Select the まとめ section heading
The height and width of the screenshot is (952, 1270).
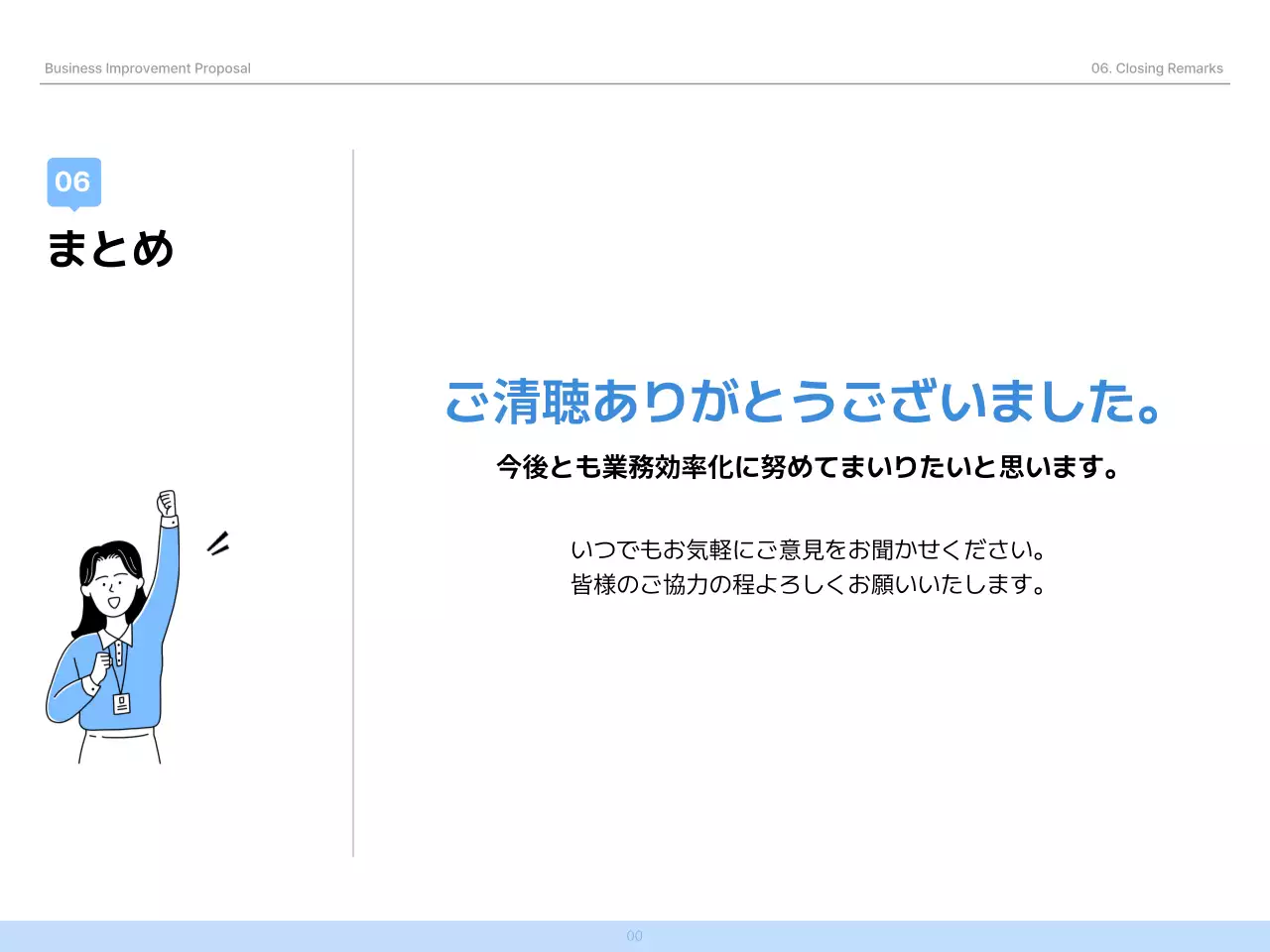click(x=110, y=250)
